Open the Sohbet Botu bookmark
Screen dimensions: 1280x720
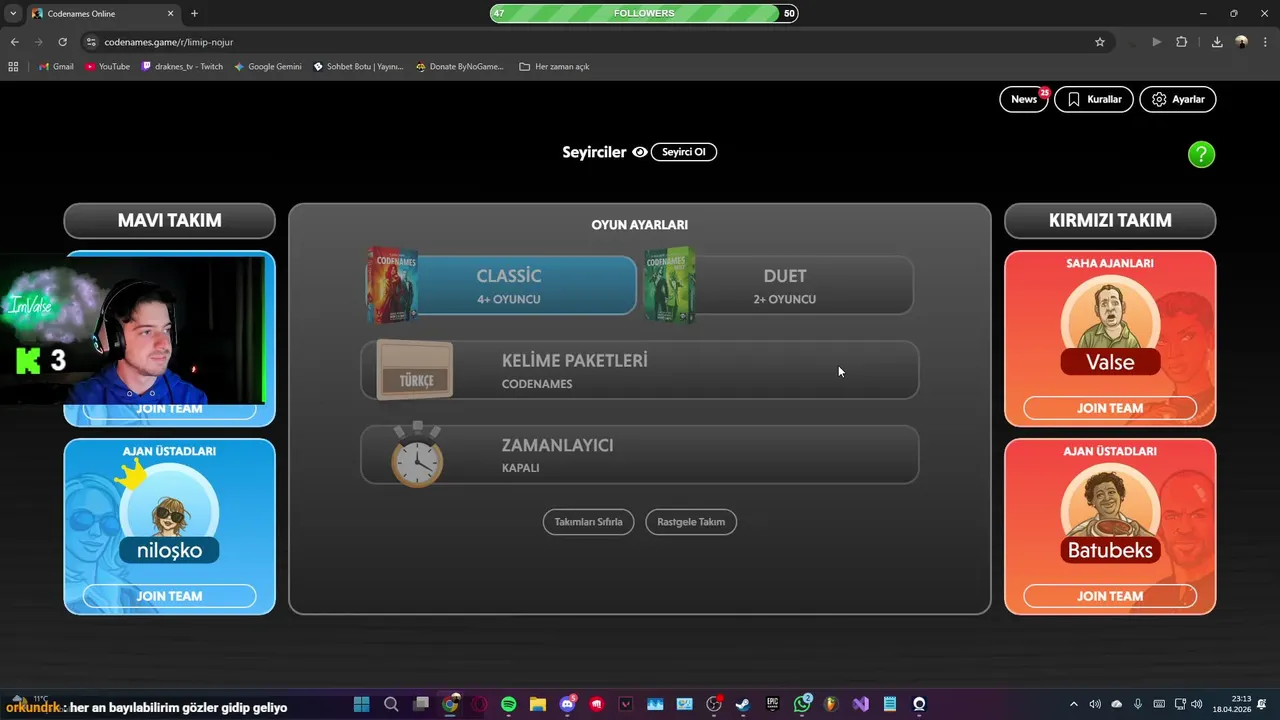point(358,67)
